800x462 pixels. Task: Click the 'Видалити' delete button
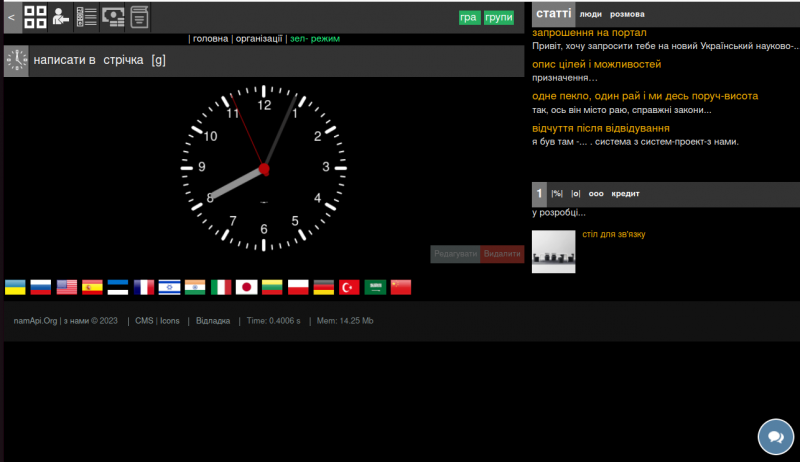tap(502, 254)
